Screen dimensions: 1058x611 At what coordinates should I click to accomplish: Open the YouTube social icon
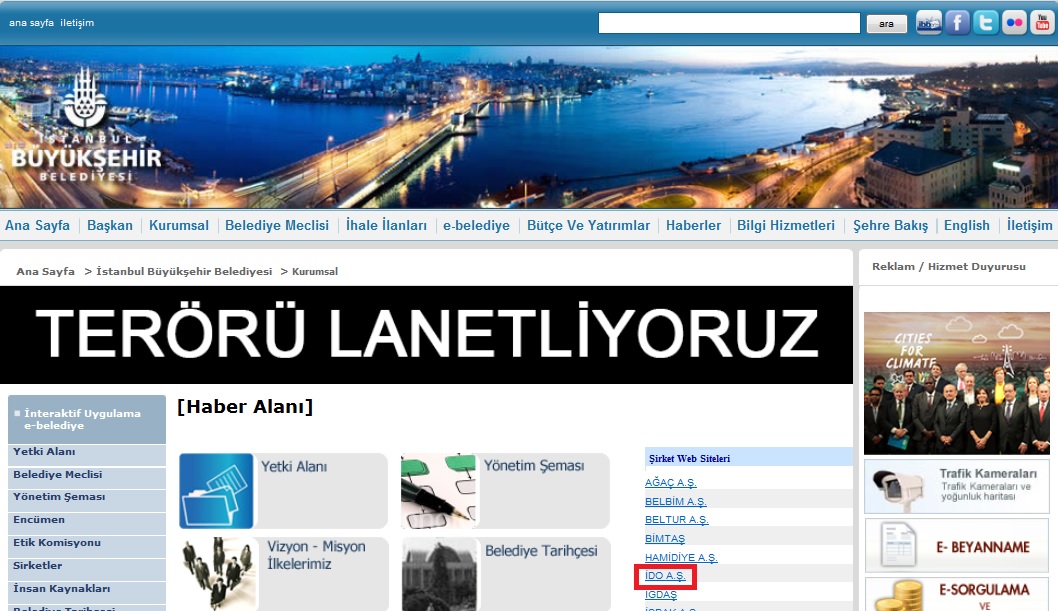pyautogui.click(x=1042, y=22)
